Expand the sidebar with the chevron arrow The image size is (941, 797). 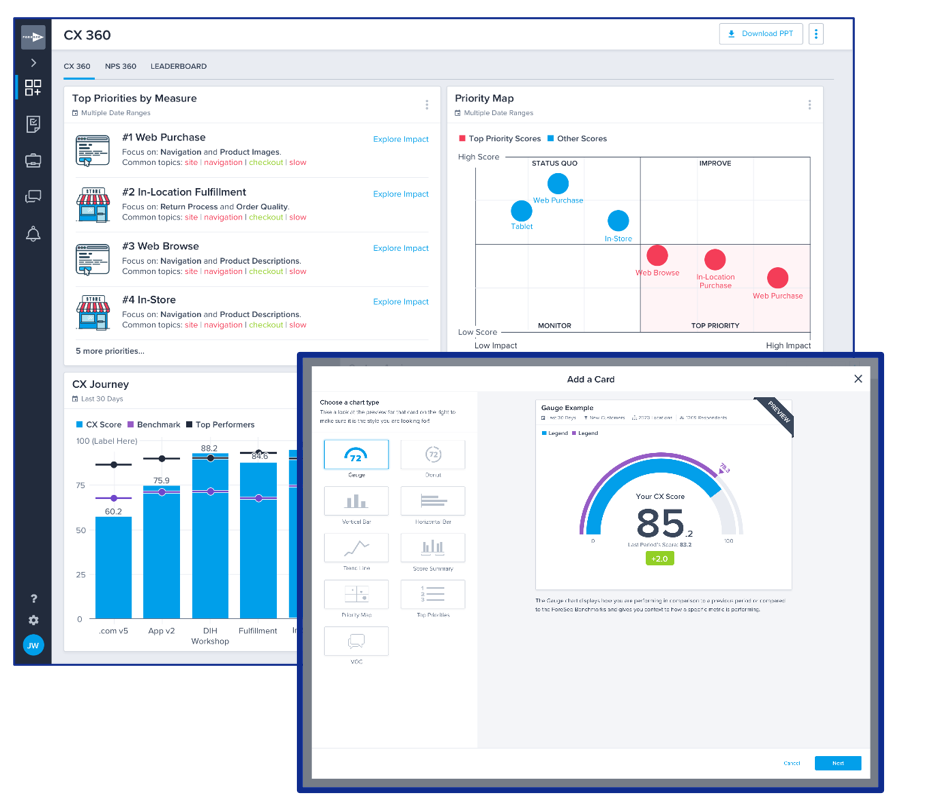click(x=33, y=63)
